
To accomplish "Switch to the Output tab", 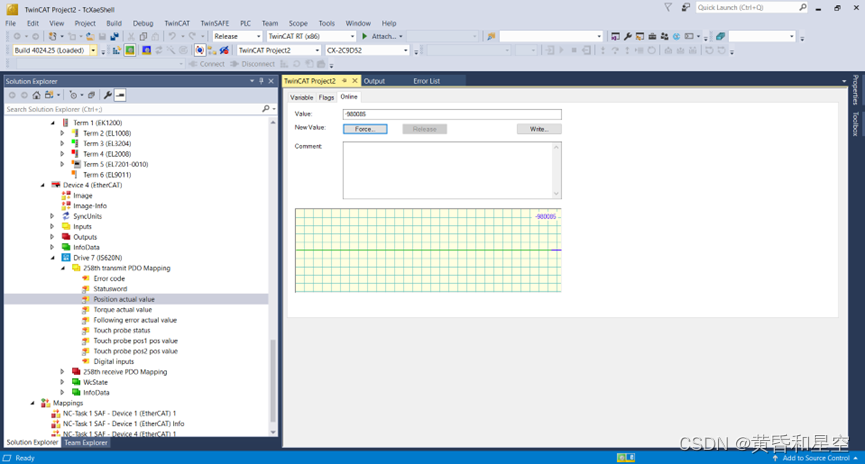I will coord(374,81).
